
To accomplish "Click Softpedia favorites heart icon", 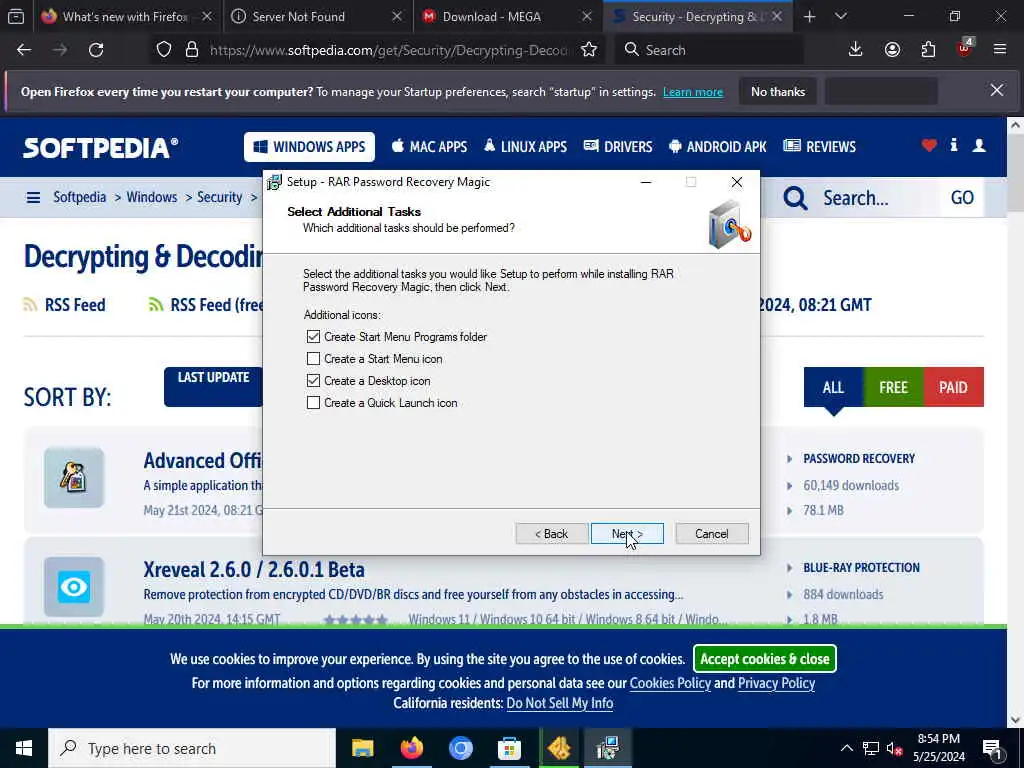I will (x=929, y=146).
